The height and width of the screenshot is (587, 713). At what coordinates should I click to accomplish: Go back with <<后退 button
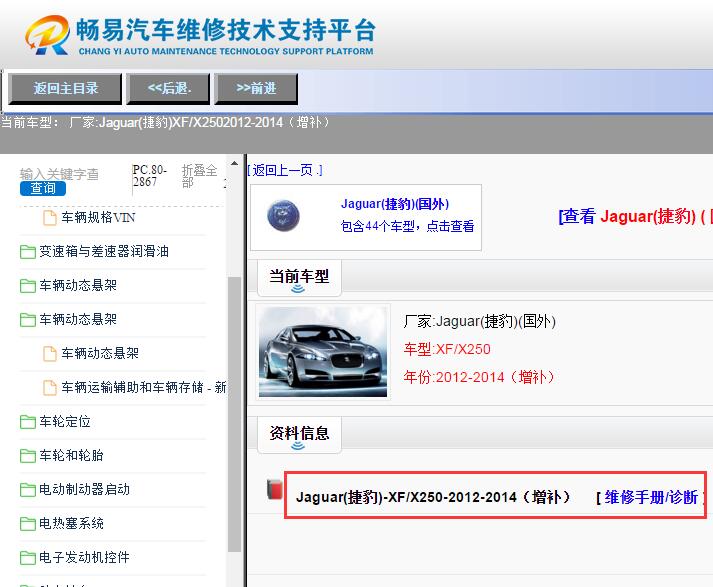(x=168, y=89)
